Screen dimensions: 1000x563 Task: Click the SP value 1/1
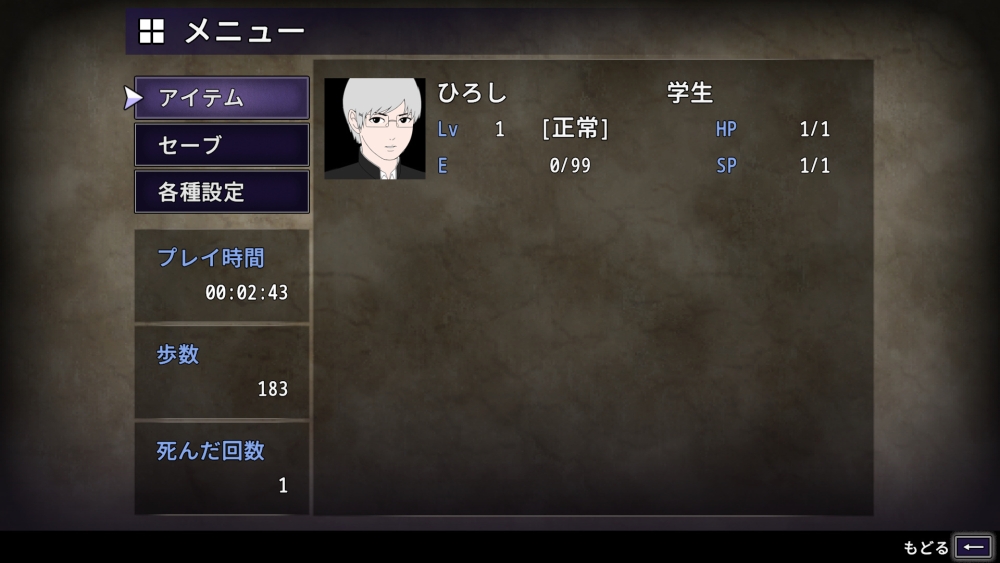click(814, 166)
